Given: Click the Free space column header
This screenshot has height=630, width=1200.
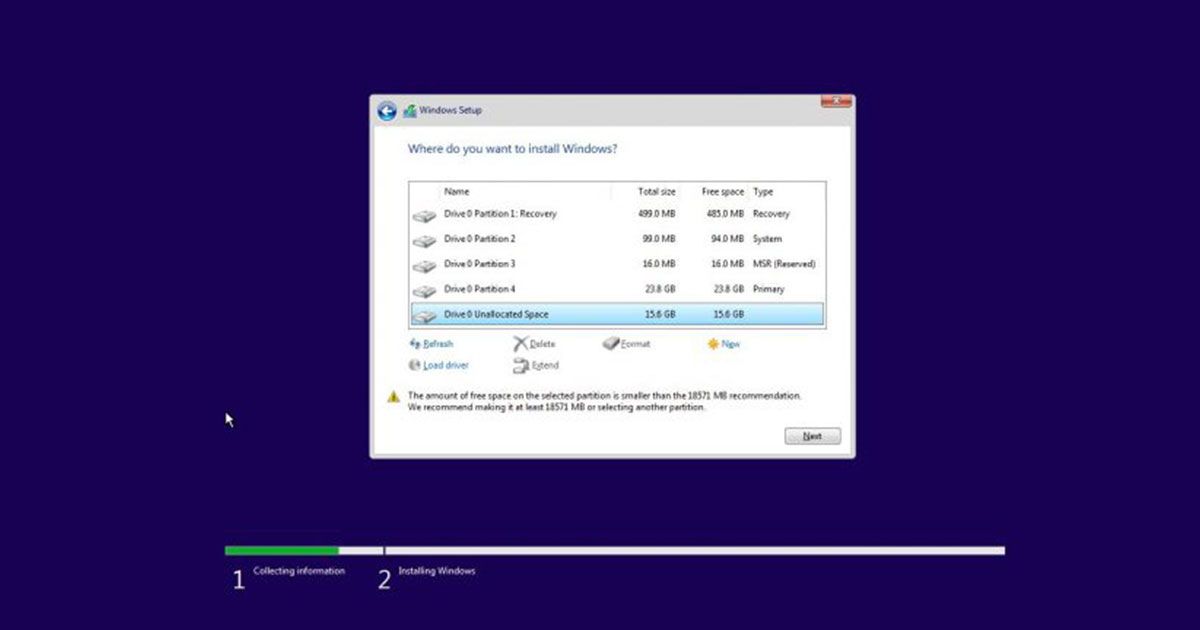Looking at the screenshot, I should point(722,191).
